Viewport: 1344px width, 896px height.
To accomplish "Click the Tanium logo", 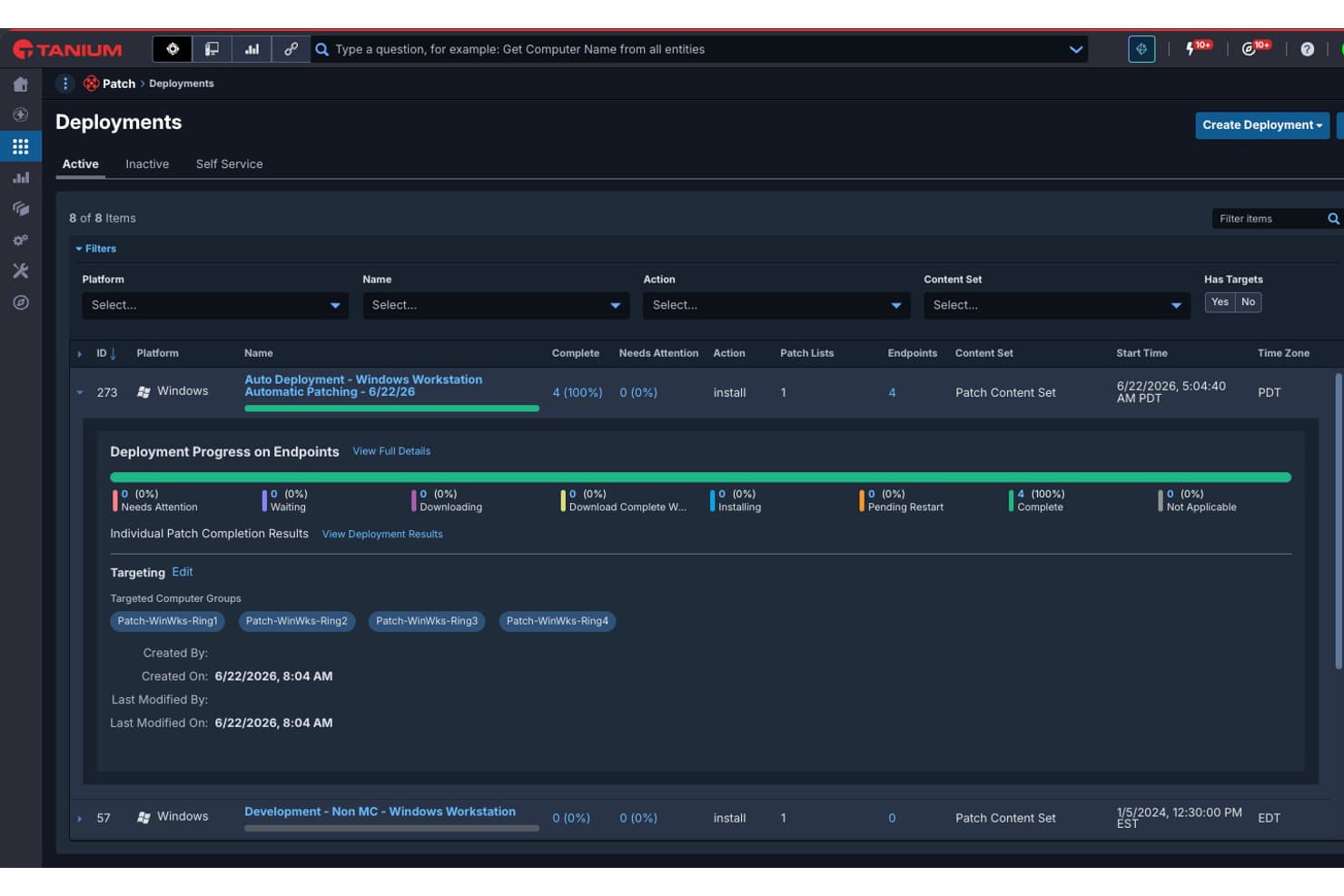I will (67, 50).
